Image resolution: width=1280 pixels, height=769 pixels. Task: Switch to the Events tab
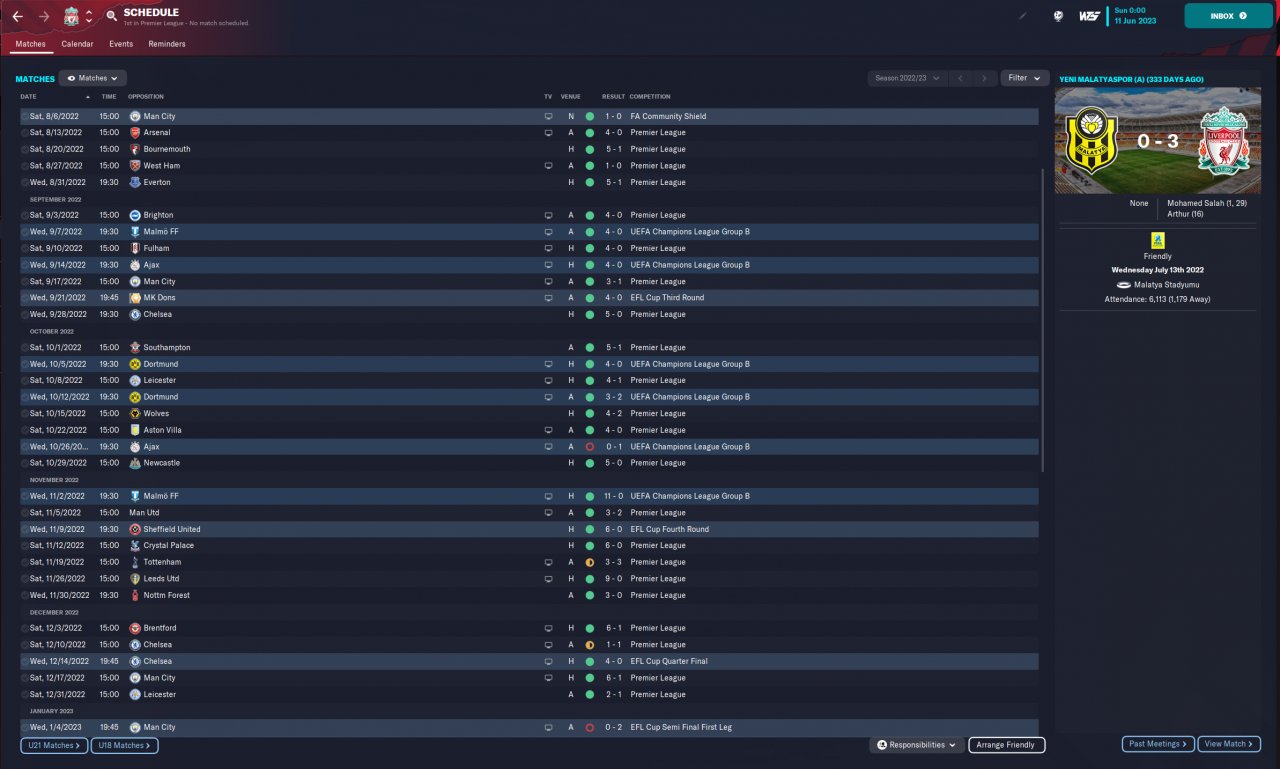click(x=121, y=44)
